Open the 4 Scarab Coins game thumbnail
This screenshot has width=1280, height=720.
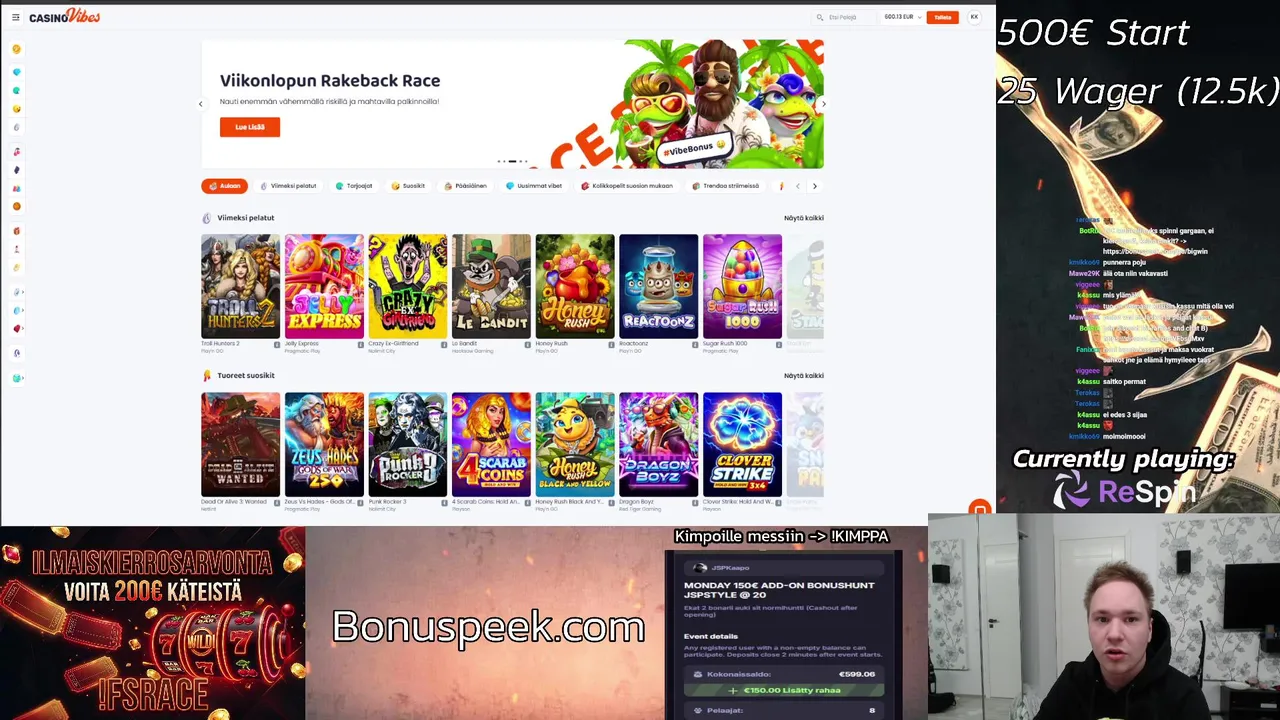coord(491,444)
